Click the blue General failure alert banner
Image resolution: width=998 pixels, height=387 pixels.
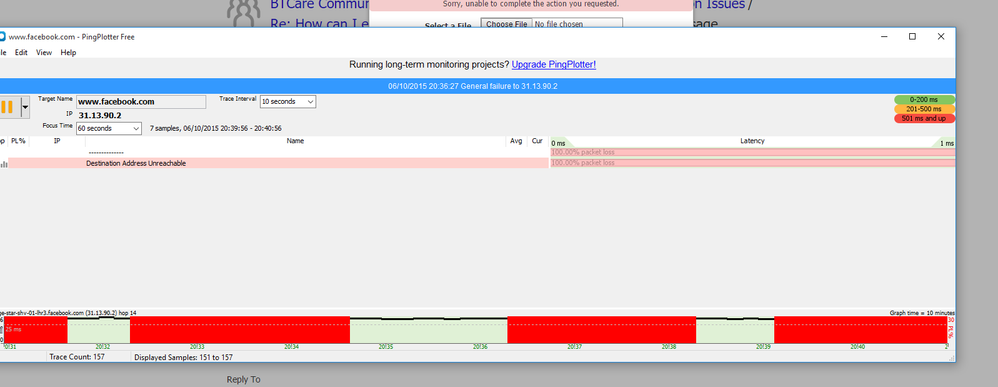477,86
